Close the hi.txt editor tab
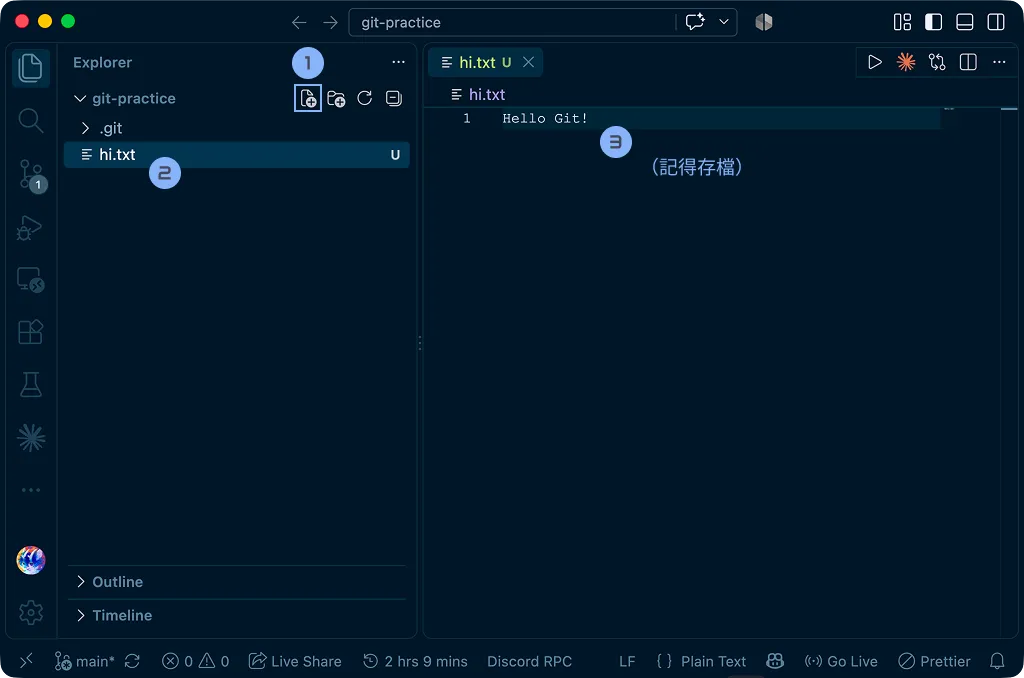 coord(528,62)
